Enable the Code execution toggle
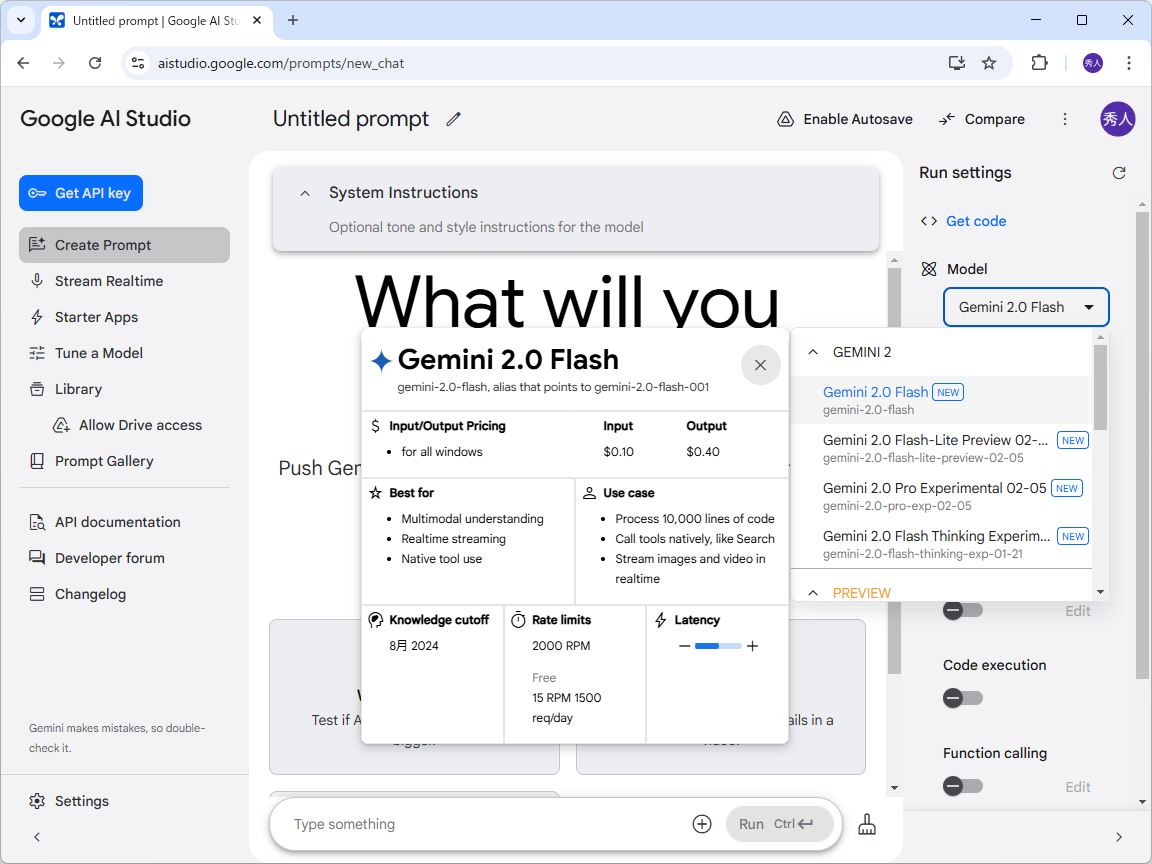1152x864 pixels. 962,698
